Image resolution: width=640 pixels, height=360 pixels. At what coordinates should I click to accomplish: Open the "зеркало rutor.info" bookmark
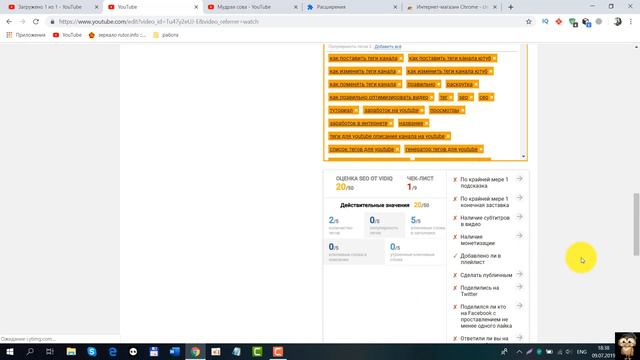(x=117, y=35)
